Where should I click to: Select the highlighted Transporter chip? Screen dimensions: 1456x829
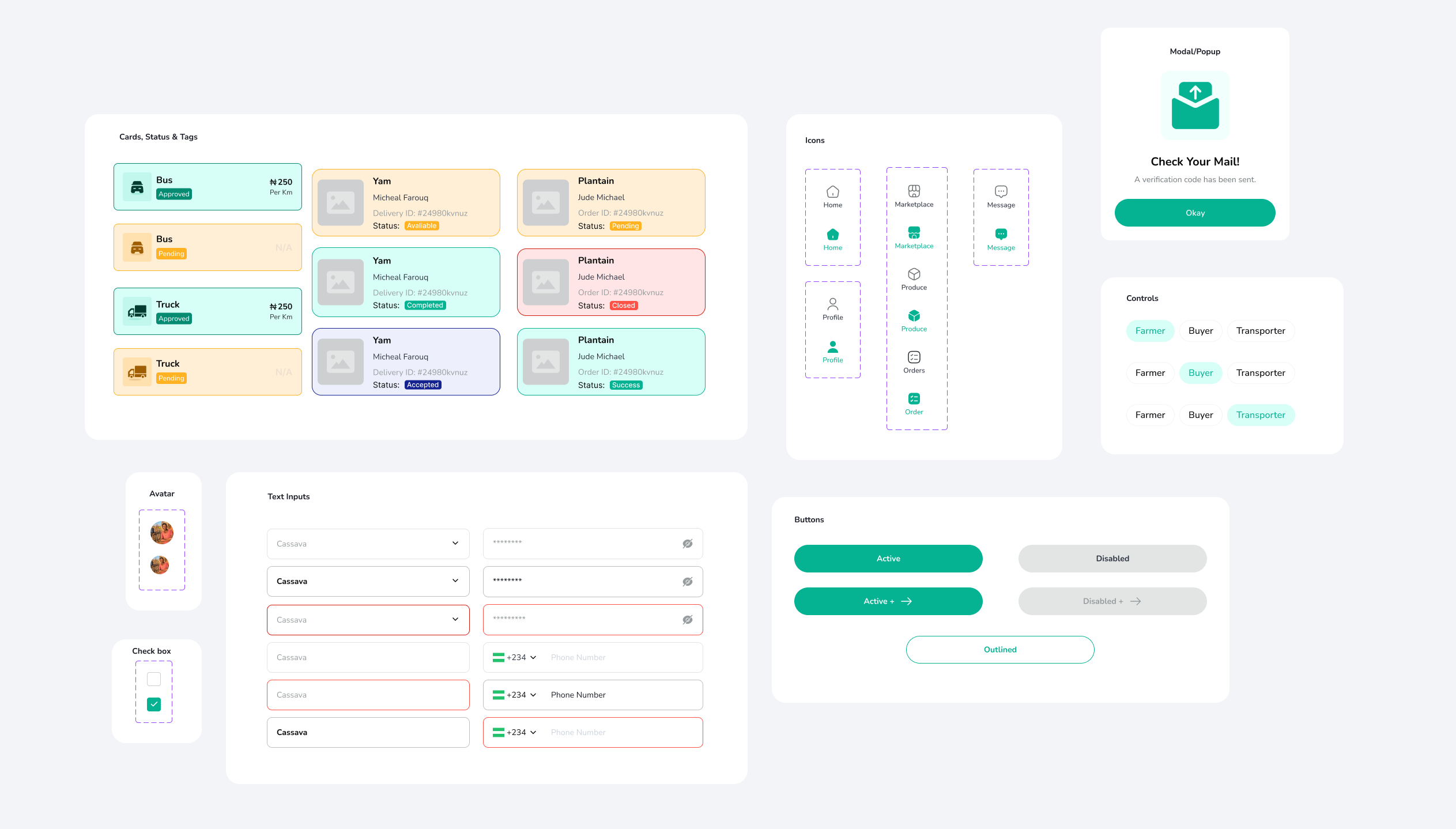(1260, 414)
